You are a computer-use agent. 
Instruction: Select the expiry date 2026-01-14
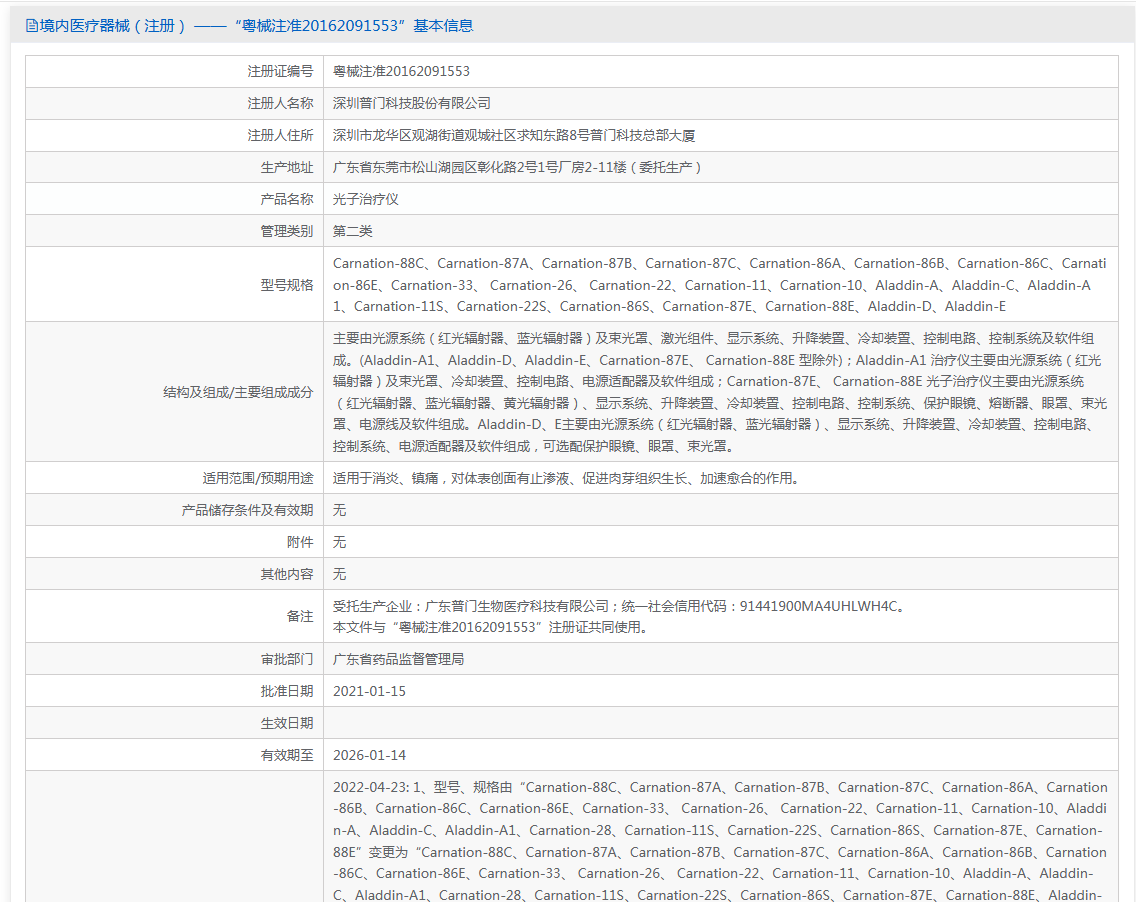pos(369,755)
